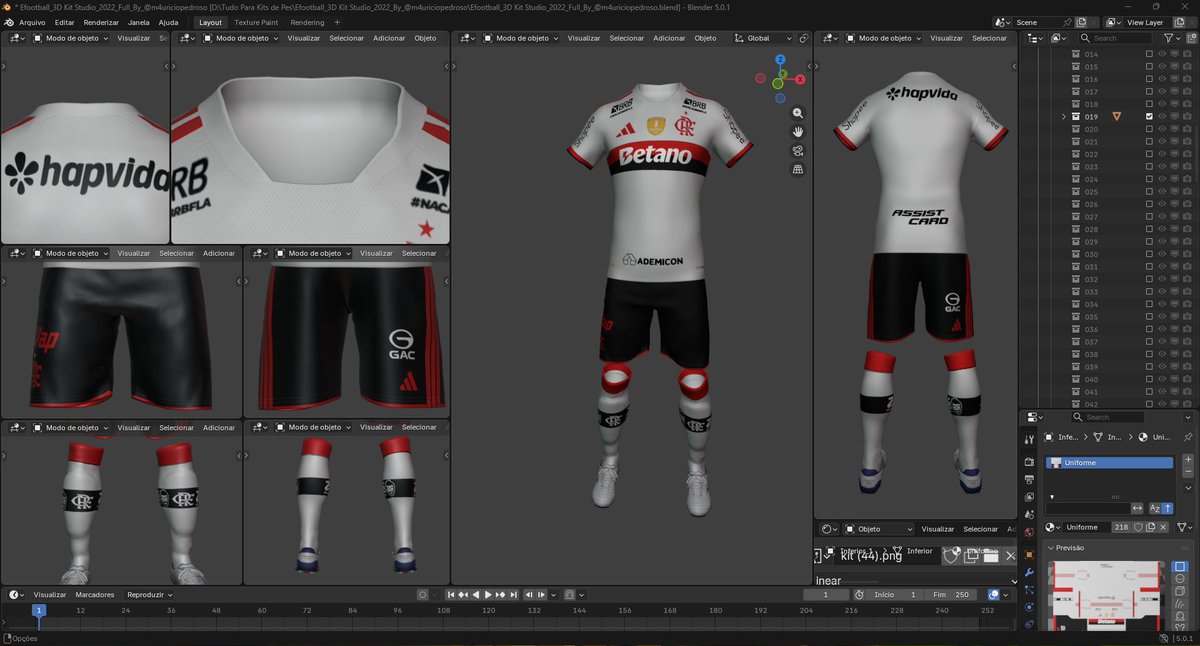
Task: Click the pin icon next to Scene name
Action: pyautogui.click(x=1067, y=22)
